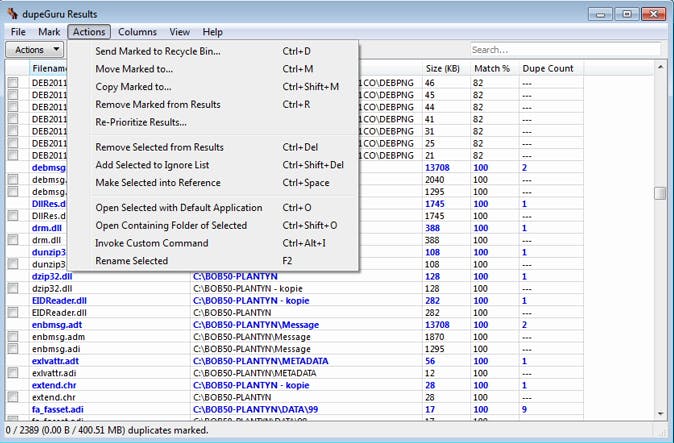This screenshot has width=674, height=443.
Task: Select Re-Prioritize Results menu entry
Action: [x=141, y=122]
